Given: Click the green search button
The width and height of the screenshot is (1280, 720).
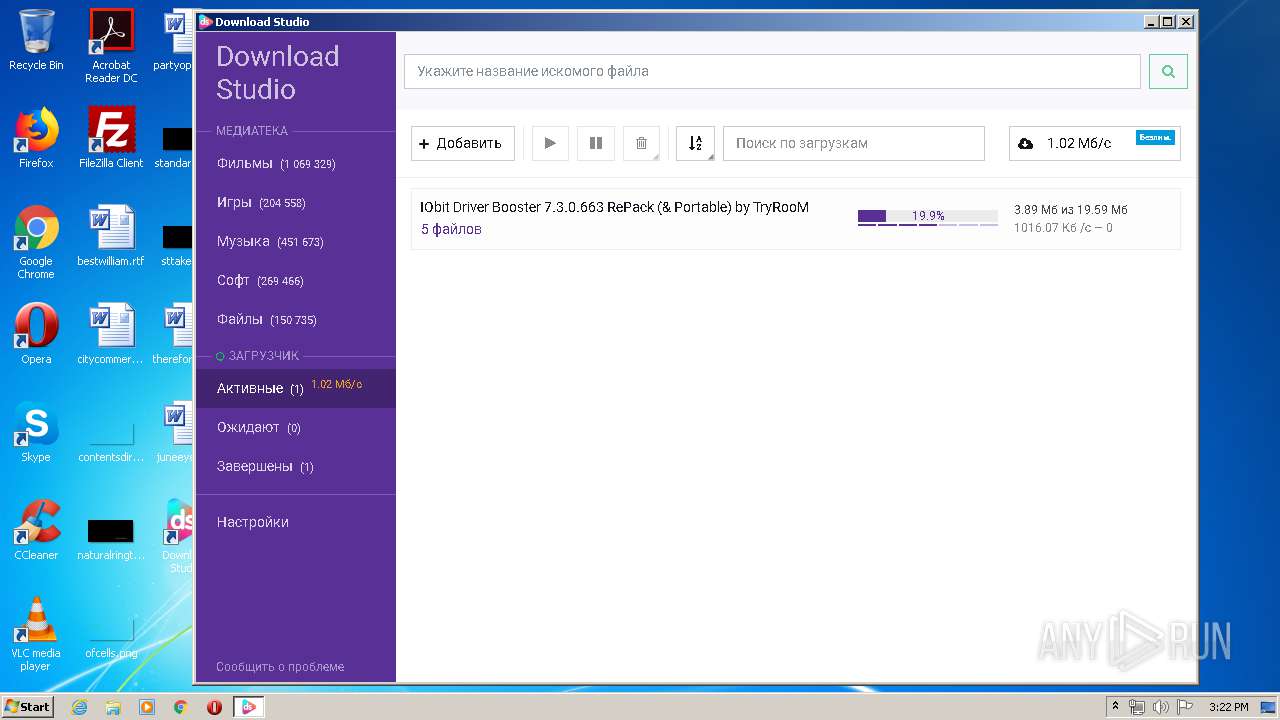Looking at the screenshot, I should click(x=1168, y=71).
